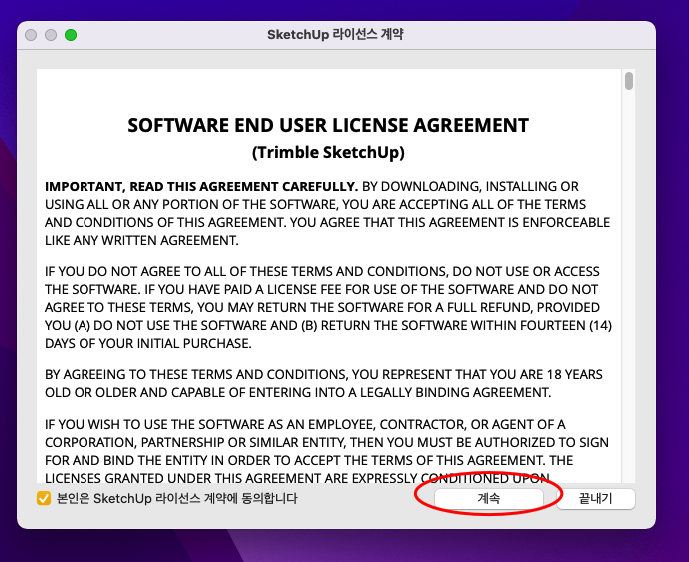
Task: Click the paragraph starting IF YOU DO NOT AGREE
Action: click(x=328, y=307)
